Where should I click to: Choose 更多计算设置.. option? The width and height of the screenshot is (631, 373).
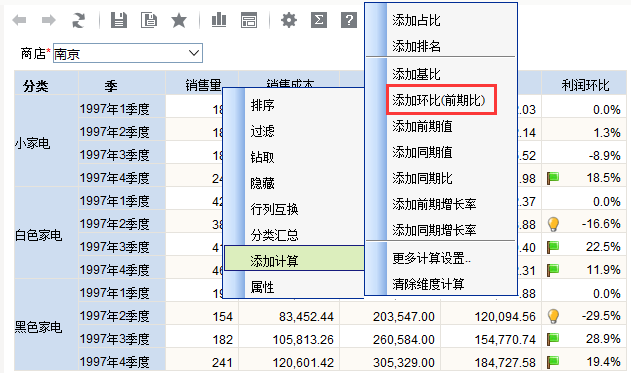(x=431, y=258)
